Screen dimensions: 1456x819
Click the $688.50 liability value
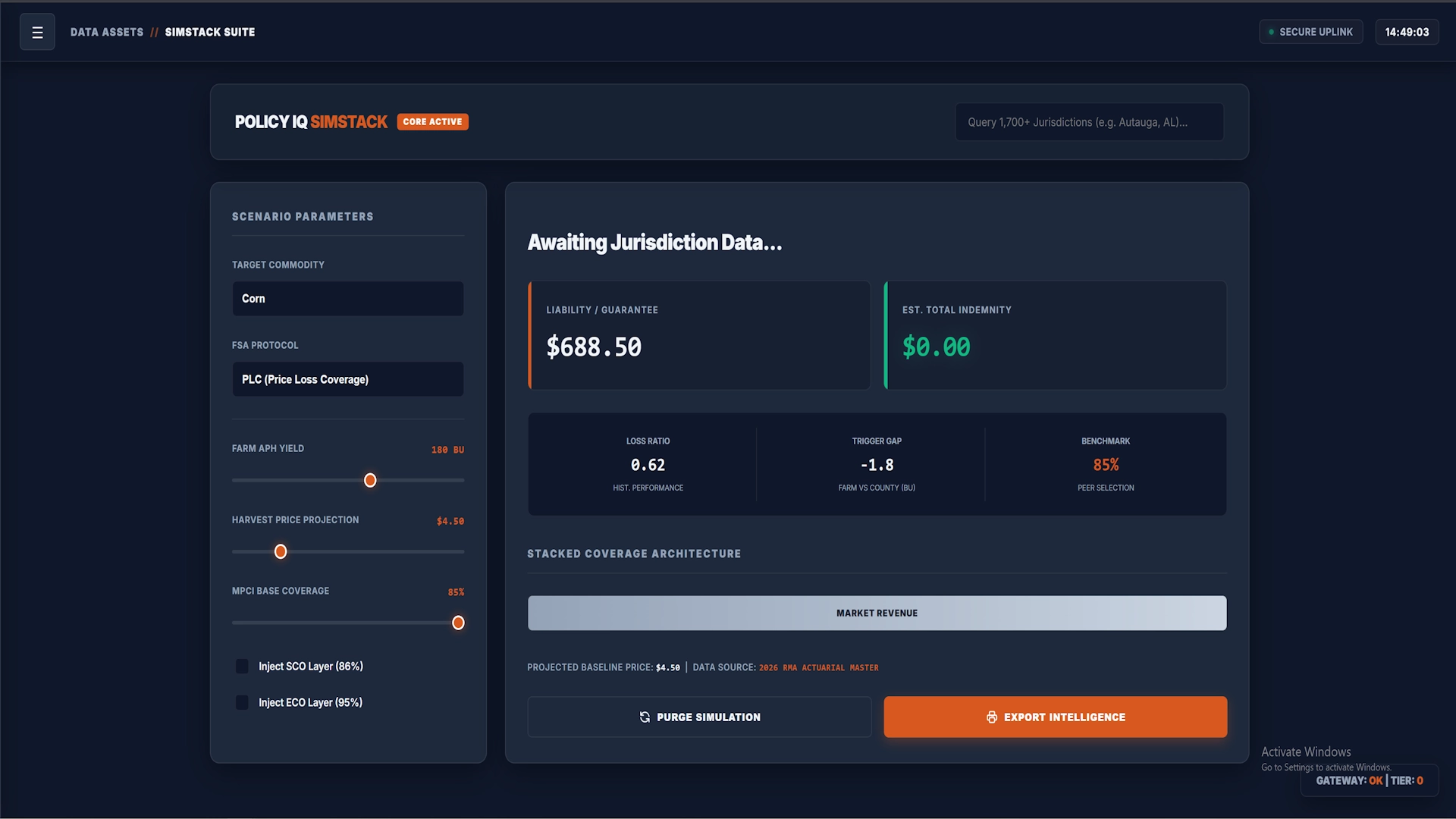tap(594, 347)
